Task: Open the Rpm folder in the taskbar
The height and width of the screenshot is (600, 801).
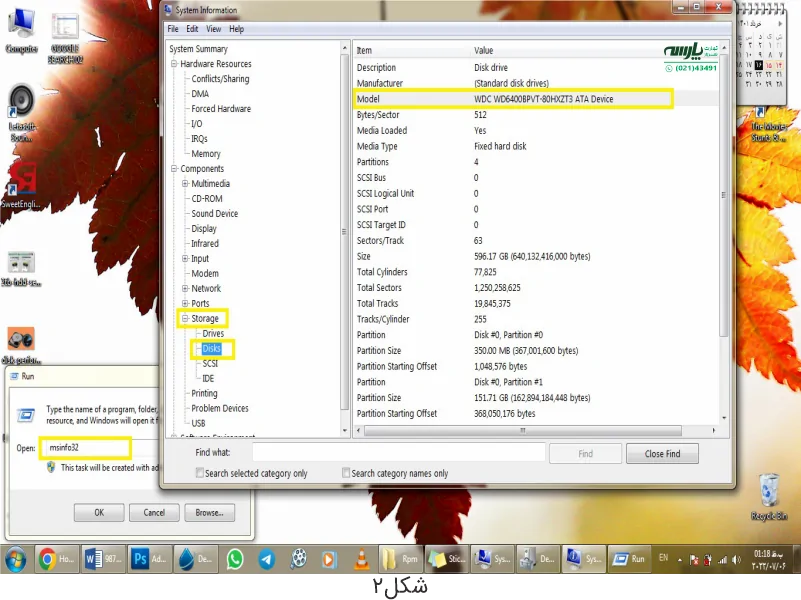Action: click(400, 559)
